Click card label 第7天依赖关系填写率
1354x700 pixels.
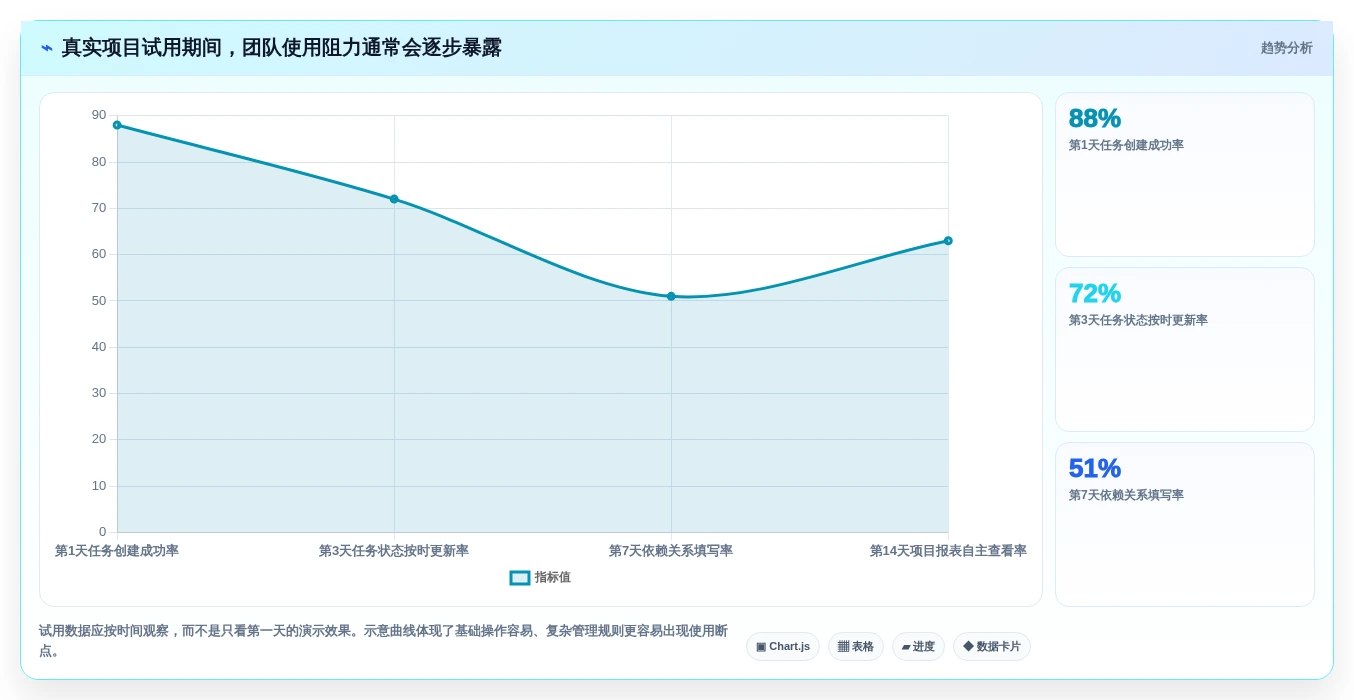tap(1126, 495)
